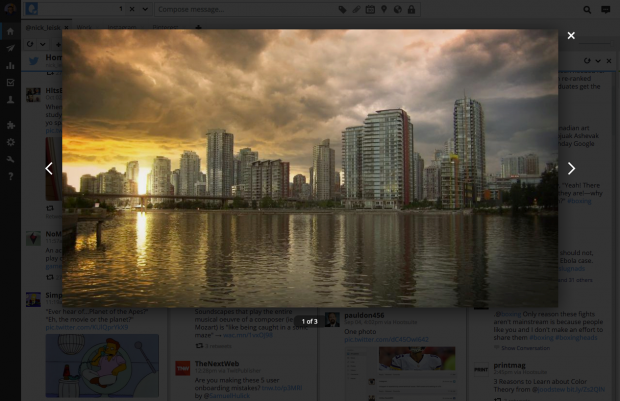Click the privacy lock icon
The image size is (620, 401).
tap(411, 9)
